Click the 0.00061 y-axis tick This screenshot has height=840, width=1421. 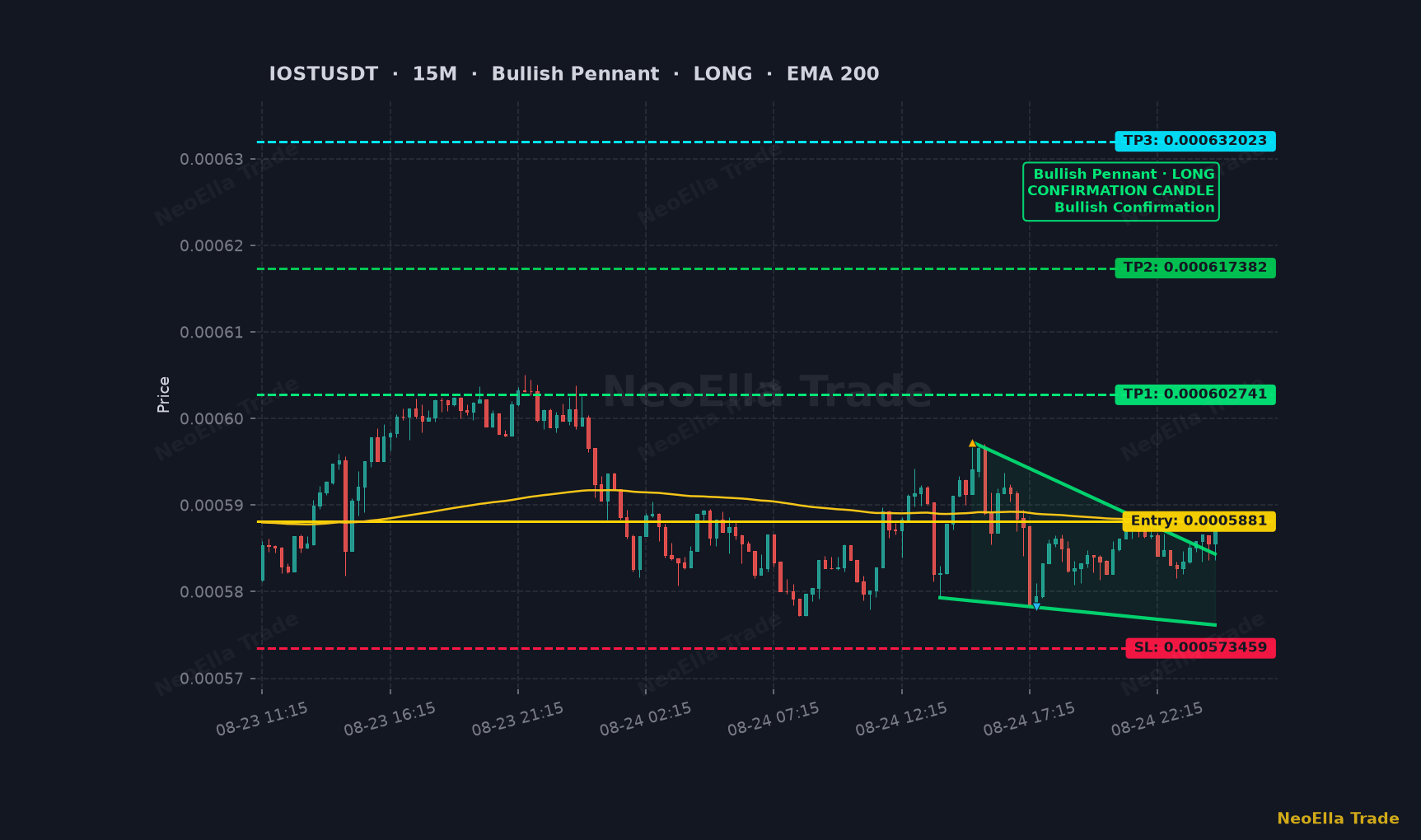[212, 332]
